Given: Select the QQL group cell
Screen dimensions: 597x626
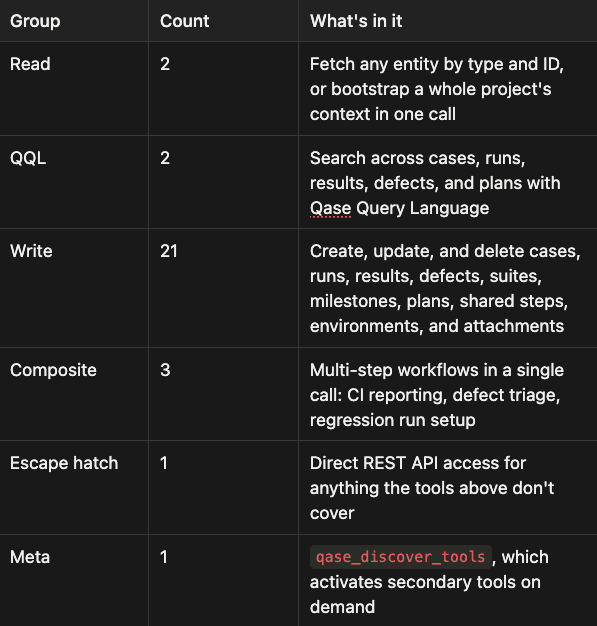Looking at the screenshot, I should click(x=28, y=158).
